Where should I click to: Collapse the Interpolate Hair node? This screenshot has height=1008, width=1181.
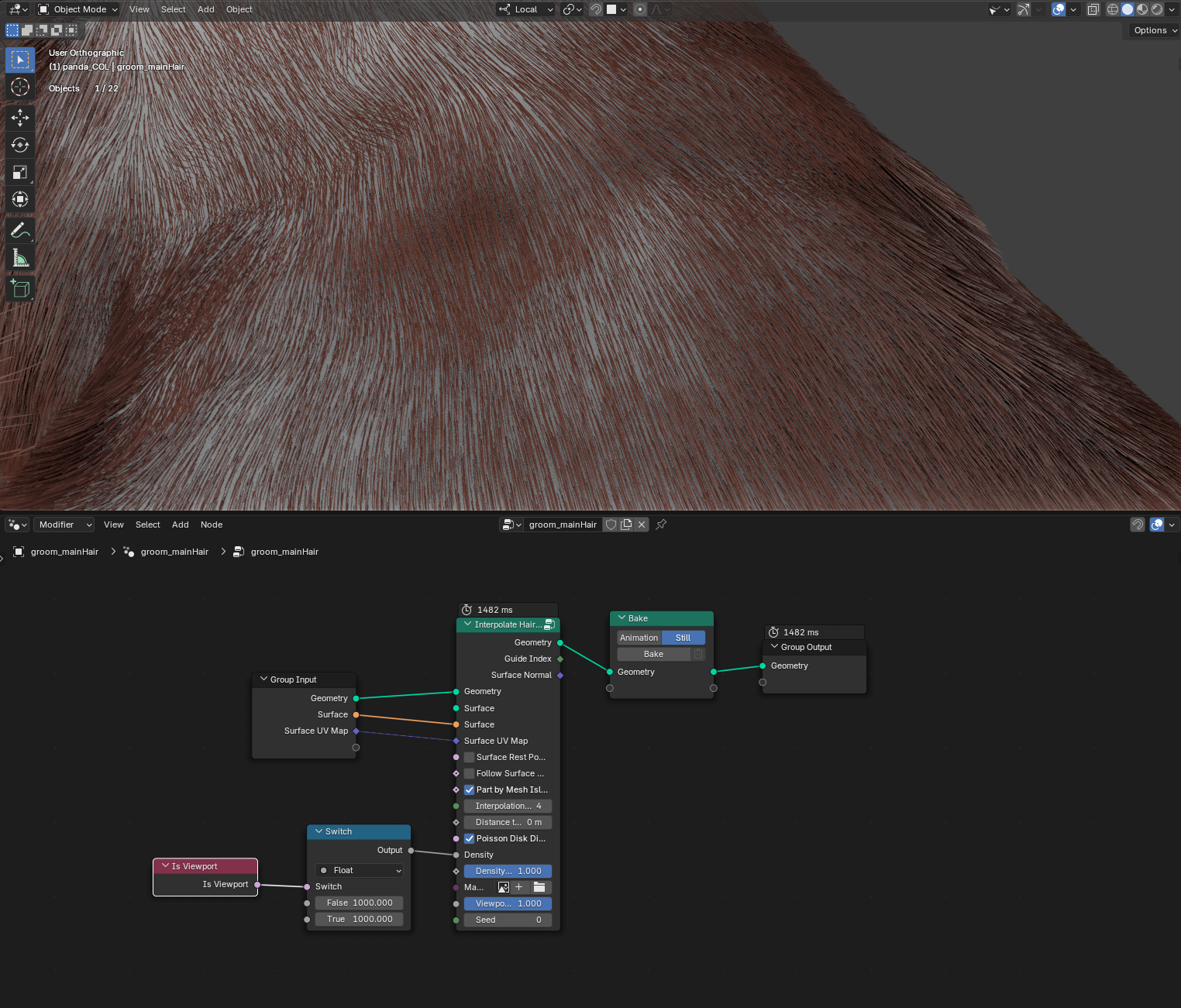pos(468,624)
